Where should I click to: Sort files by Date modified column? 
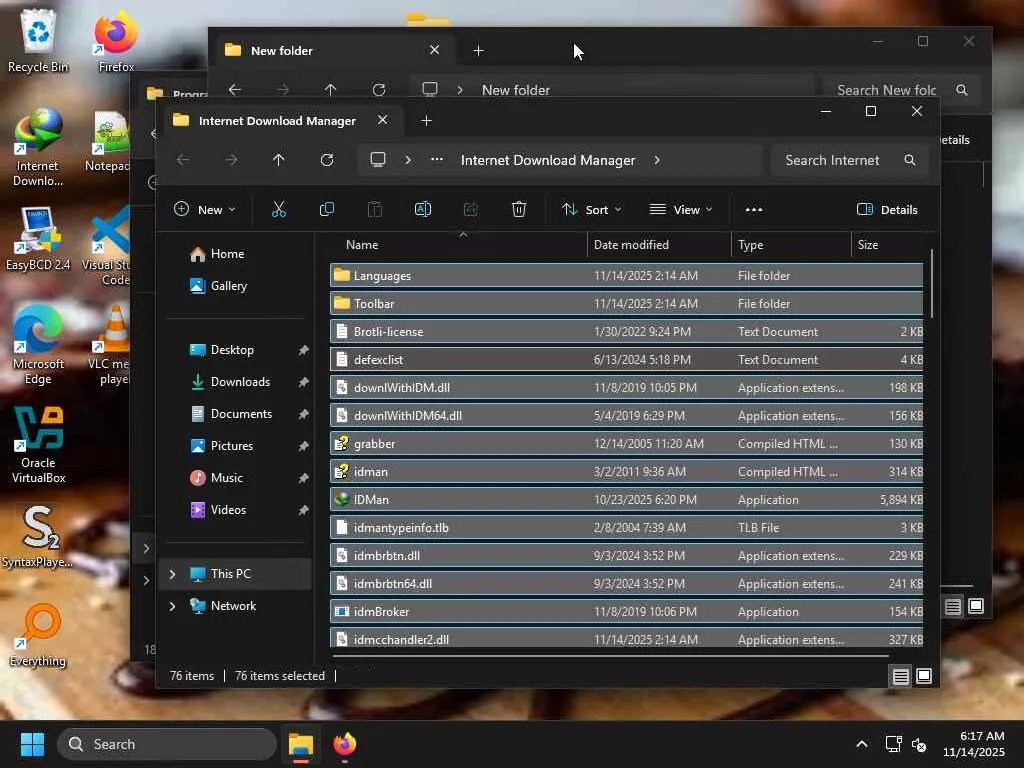click(x=631, y=245)
